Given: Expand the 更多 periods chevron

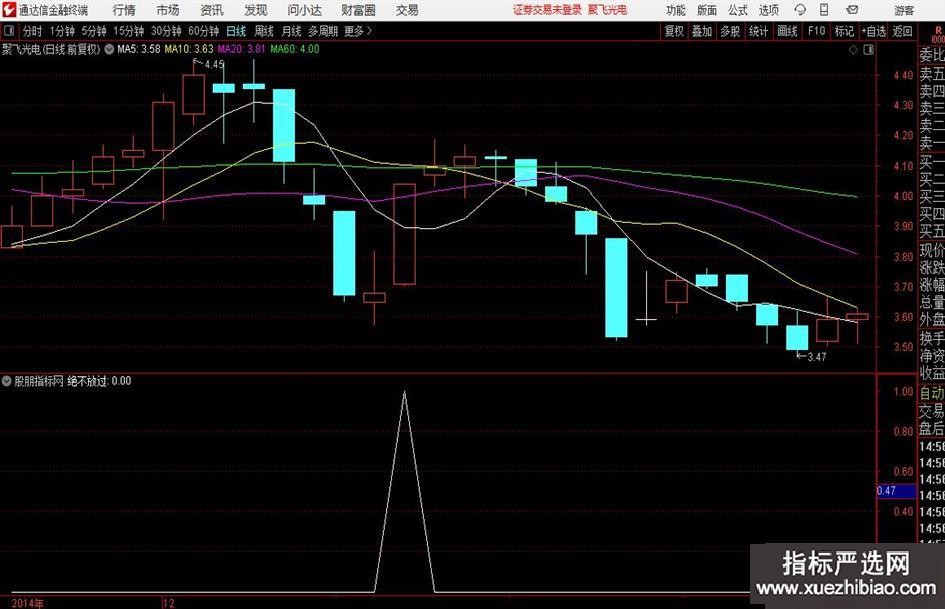Looking at the screenshot, I should 369,31.
